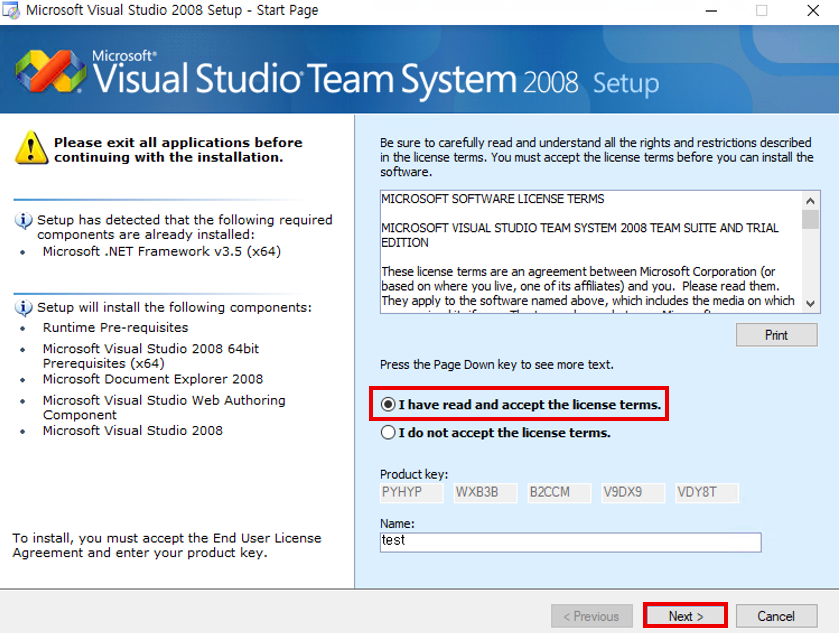Click info icon beside 'Setup has detected'
The width and height of the screenshot is (839, 633).
pyautogui.click(x=24, y=220)
